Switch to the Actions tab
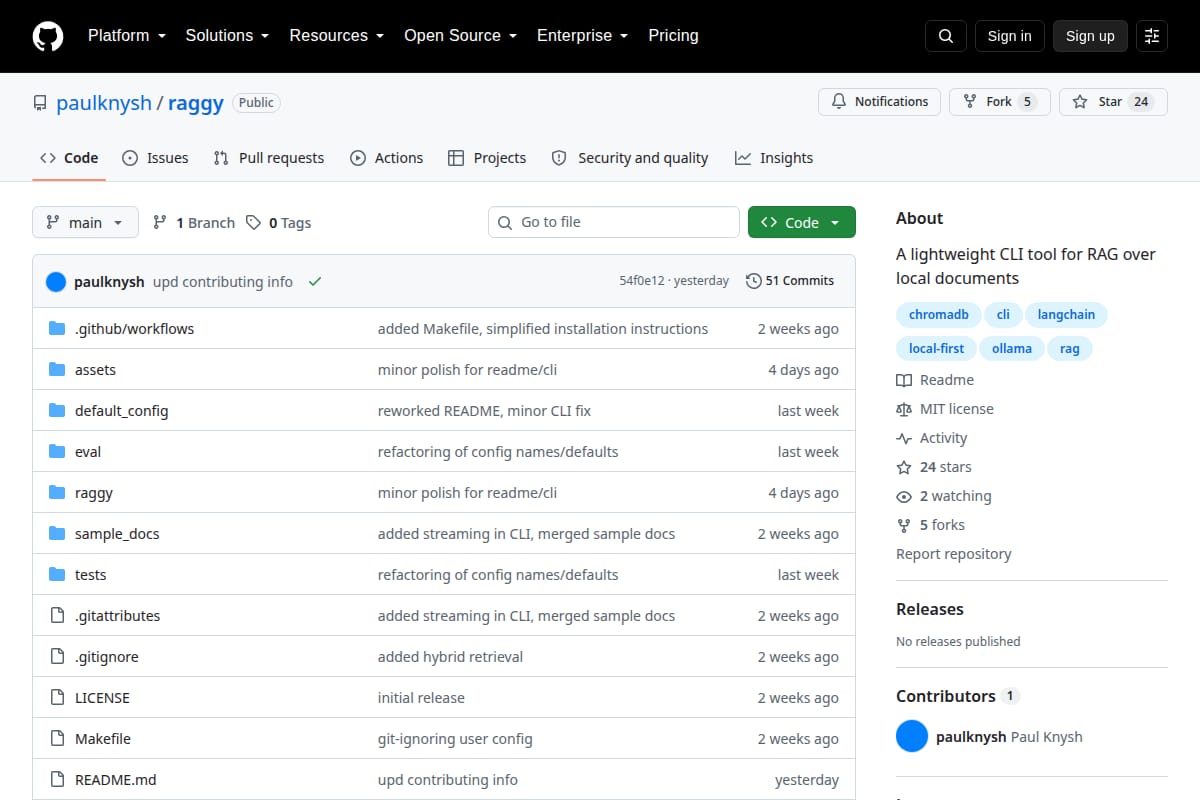This screenshot has height=800, width=1200. coord(387,158)
